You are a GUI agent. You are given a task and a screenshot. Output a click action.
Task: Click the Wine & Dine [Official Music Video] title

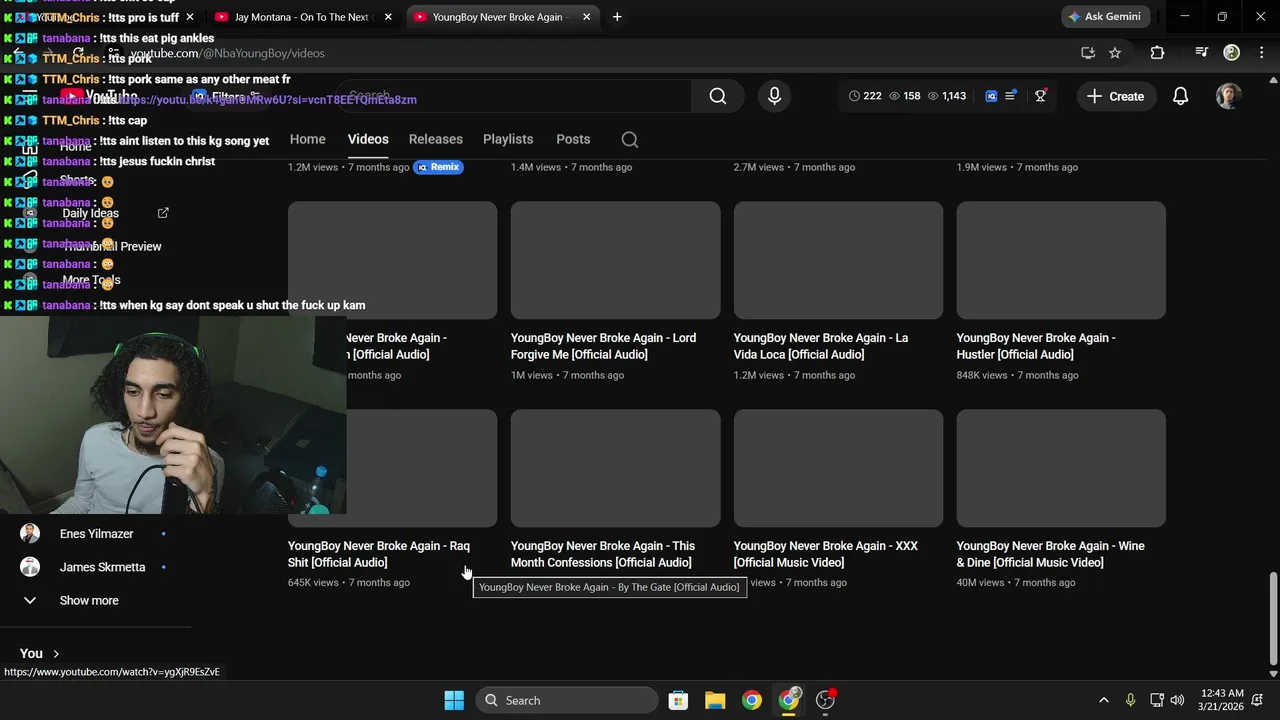pyautogui.click(x=1050, y=554)
